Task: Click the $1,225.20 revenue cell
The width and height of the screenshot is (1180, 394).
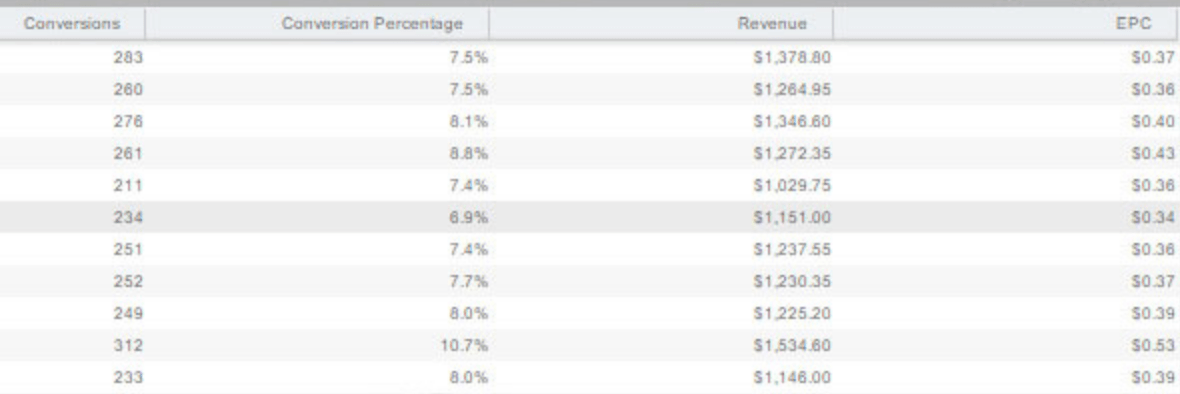Action: tap(661, 313)
